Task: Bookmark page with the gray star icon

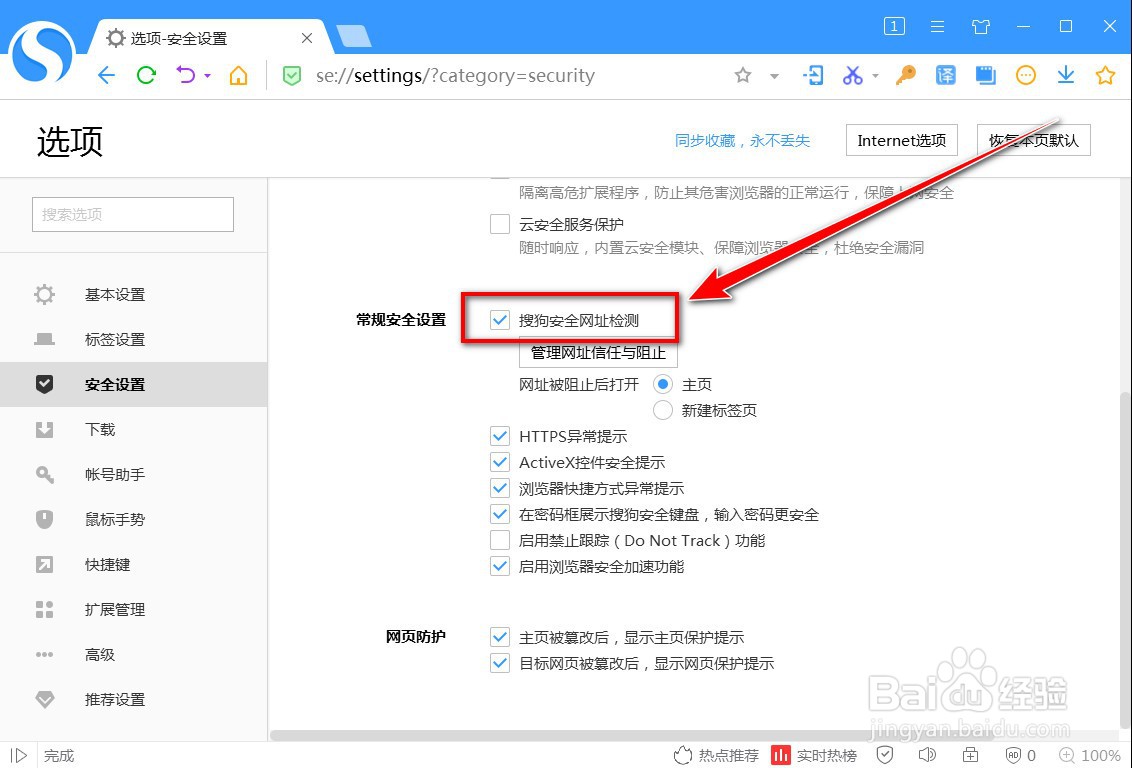Action: click(743, 75)
